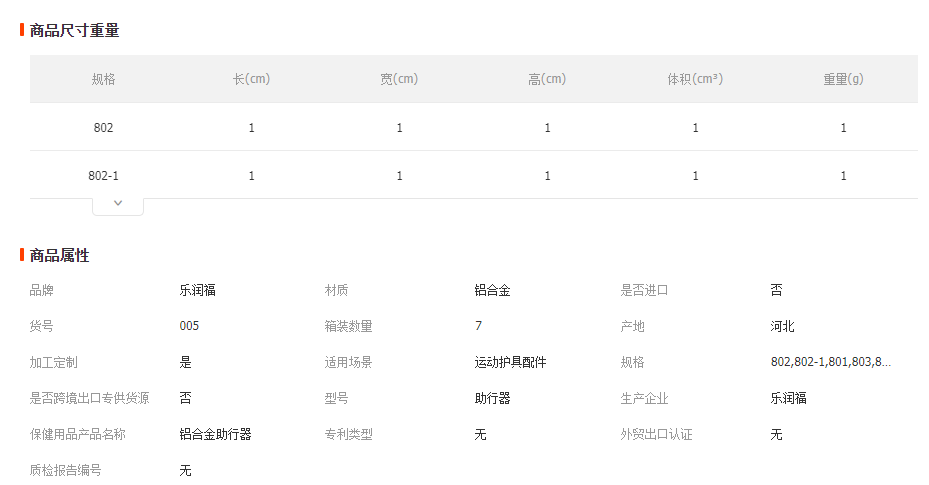
Task: Click the 生产企业 value 乐润福
Action: (788, 398)
